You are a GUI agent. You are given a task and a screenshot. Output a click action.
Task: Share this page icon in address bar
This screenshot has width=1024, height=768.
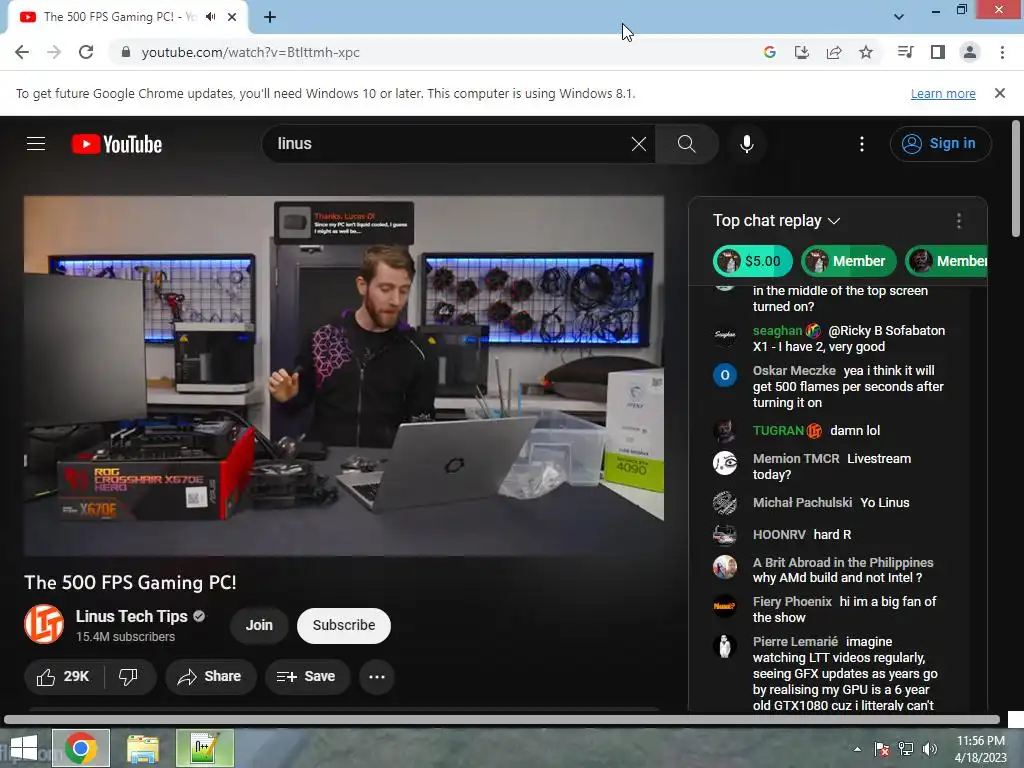[x=834, y=52]
